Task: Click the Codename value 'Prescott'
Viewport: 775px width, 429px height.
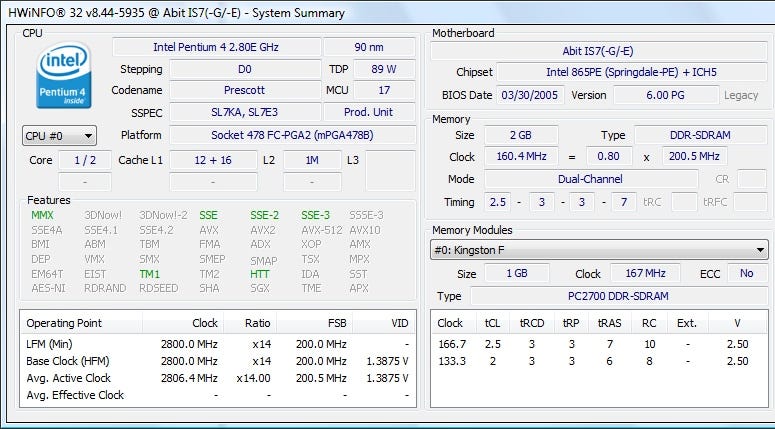Action: [245, 90]
